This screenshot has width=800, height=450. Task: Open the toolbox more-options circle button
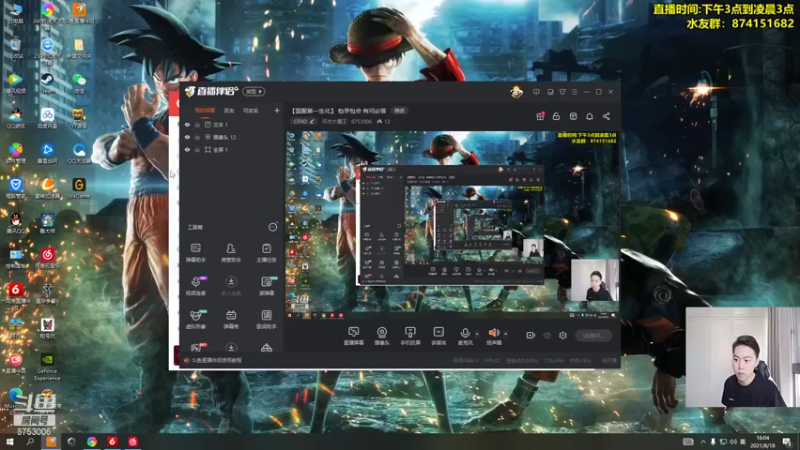tap(273, 227)
